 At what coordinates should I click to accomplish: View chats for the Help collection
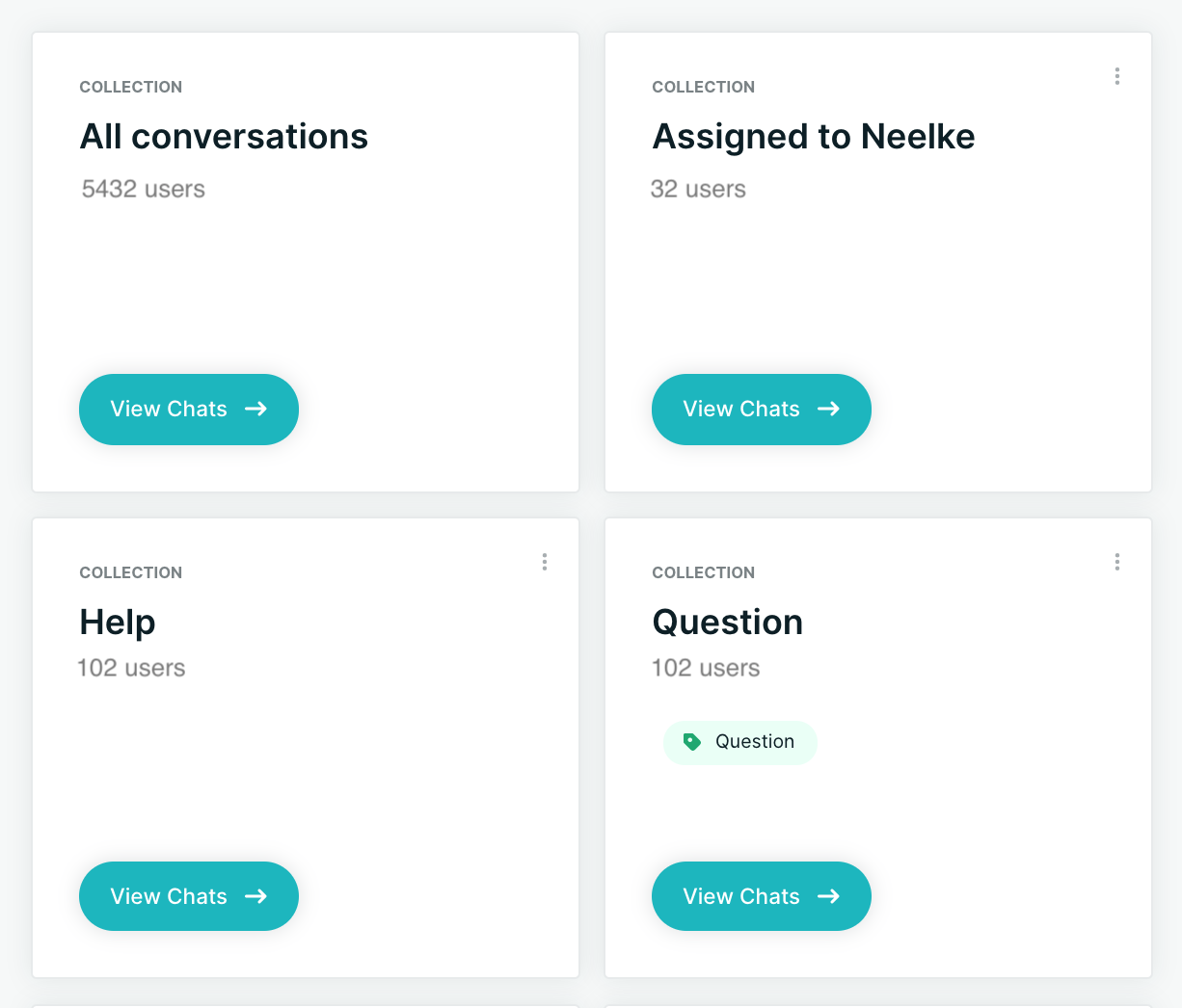[x=189, y=896]
